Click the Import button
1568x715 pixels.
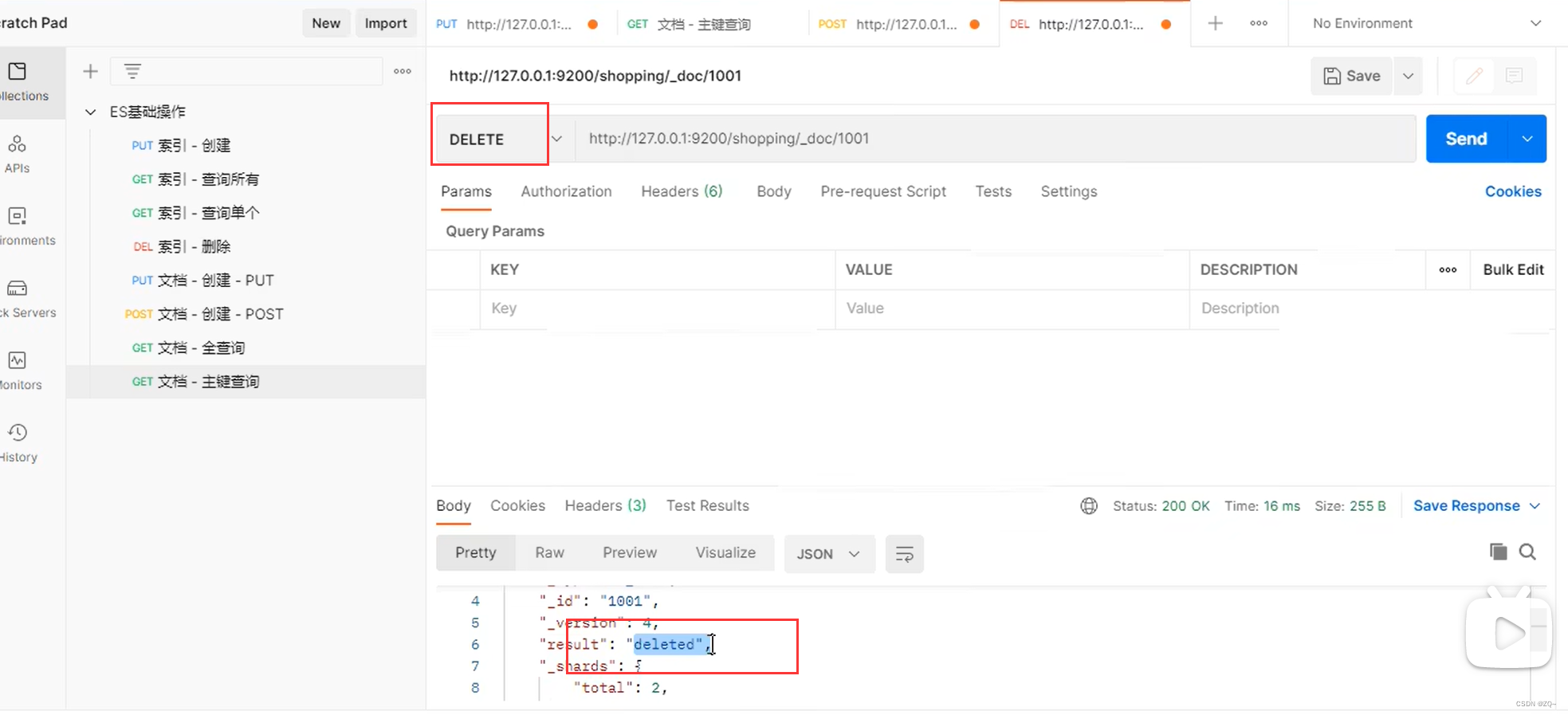(x=386, y=24)
